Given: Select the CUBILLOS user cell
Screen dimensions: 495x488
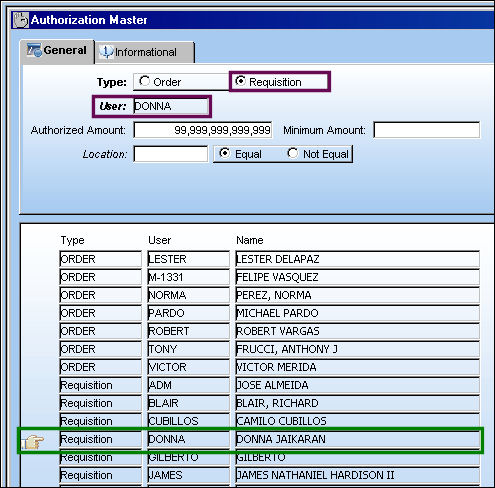Looking at the screenshot, I should click(x=188, y=421).
